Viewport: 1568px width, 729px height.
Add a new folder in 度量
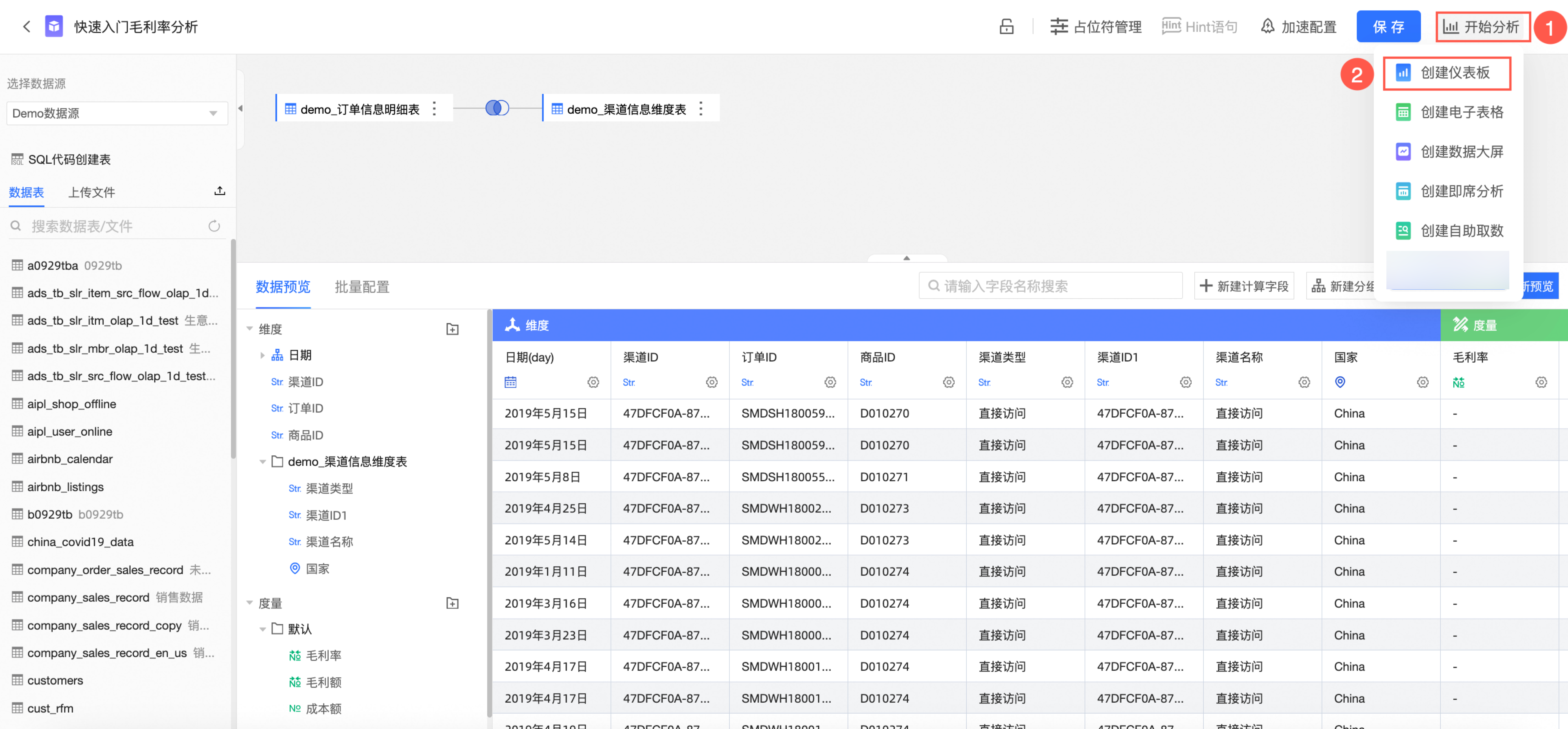452,603
